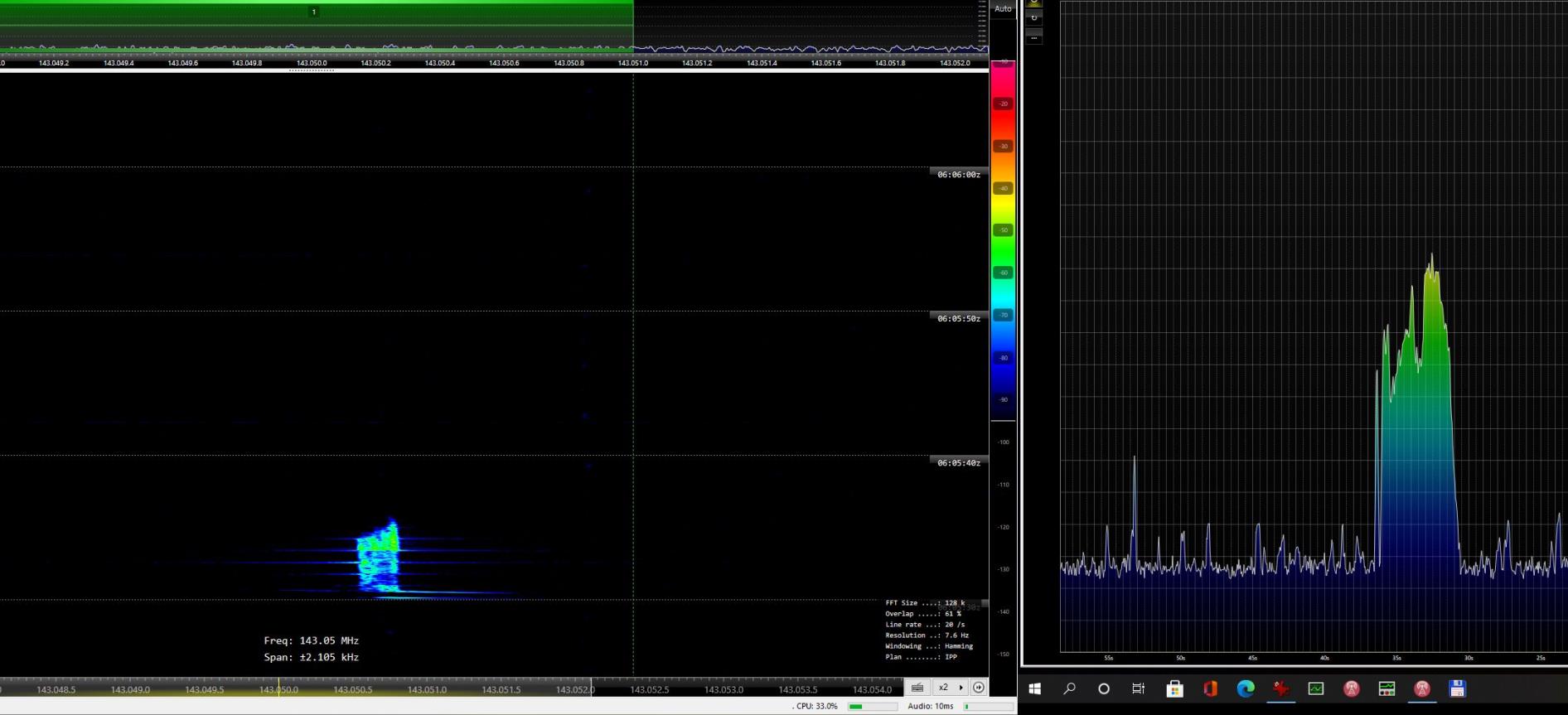Click the 35s label on the signal history graph
Screen dimensions: 1568x715
(1396, 658)
